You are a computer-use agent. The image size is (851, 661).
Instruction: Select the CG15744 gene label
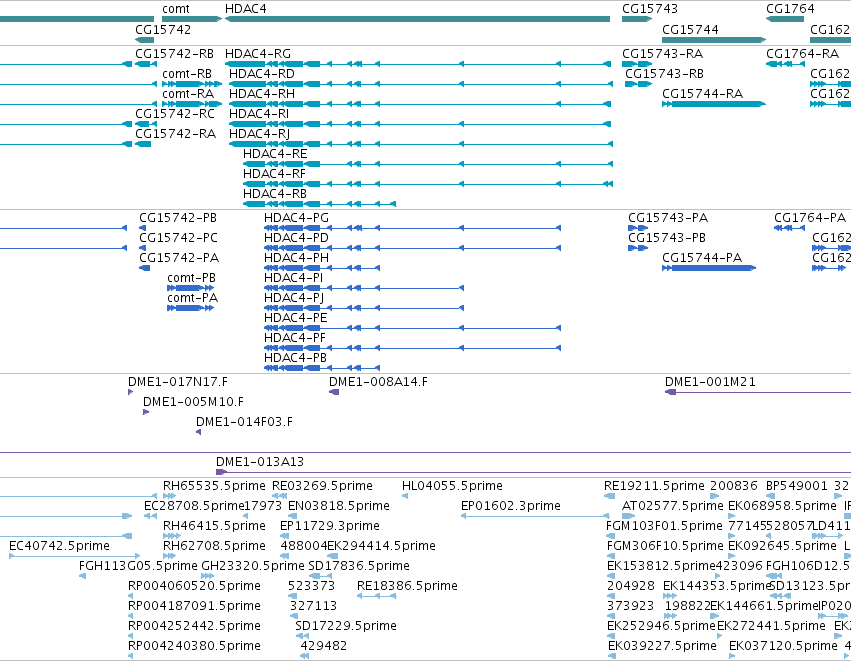[690, 29]
